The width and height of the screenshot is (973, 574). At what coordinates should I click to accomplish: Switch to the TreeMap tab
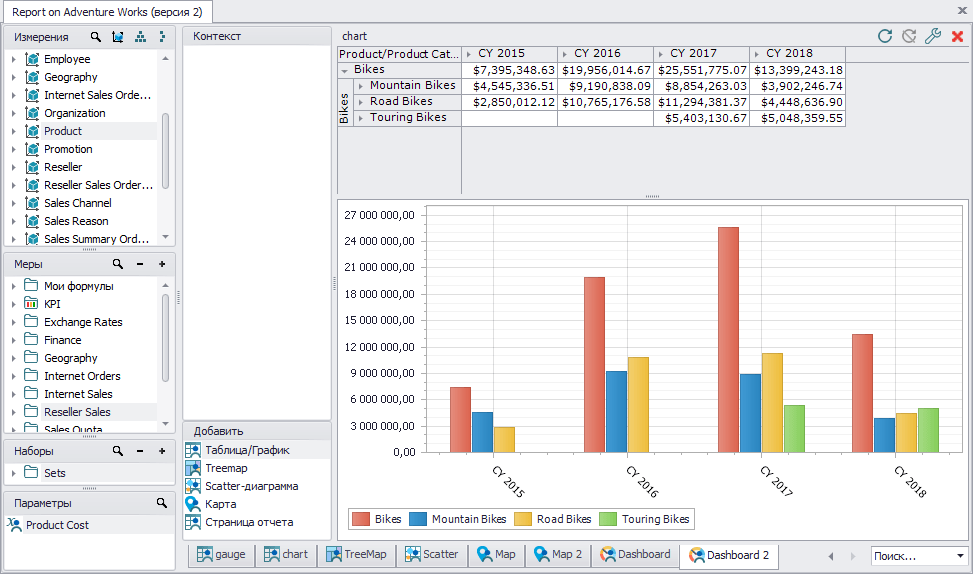(356, 554)
